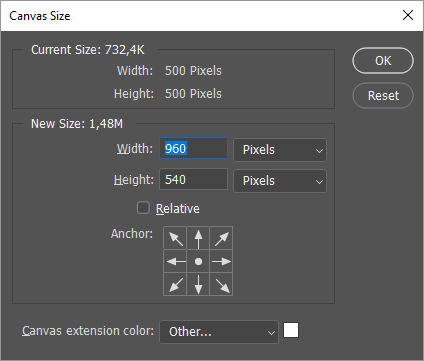Set anchor to bottom-center down arrow
Screen dimensions: 424x361
198,284
